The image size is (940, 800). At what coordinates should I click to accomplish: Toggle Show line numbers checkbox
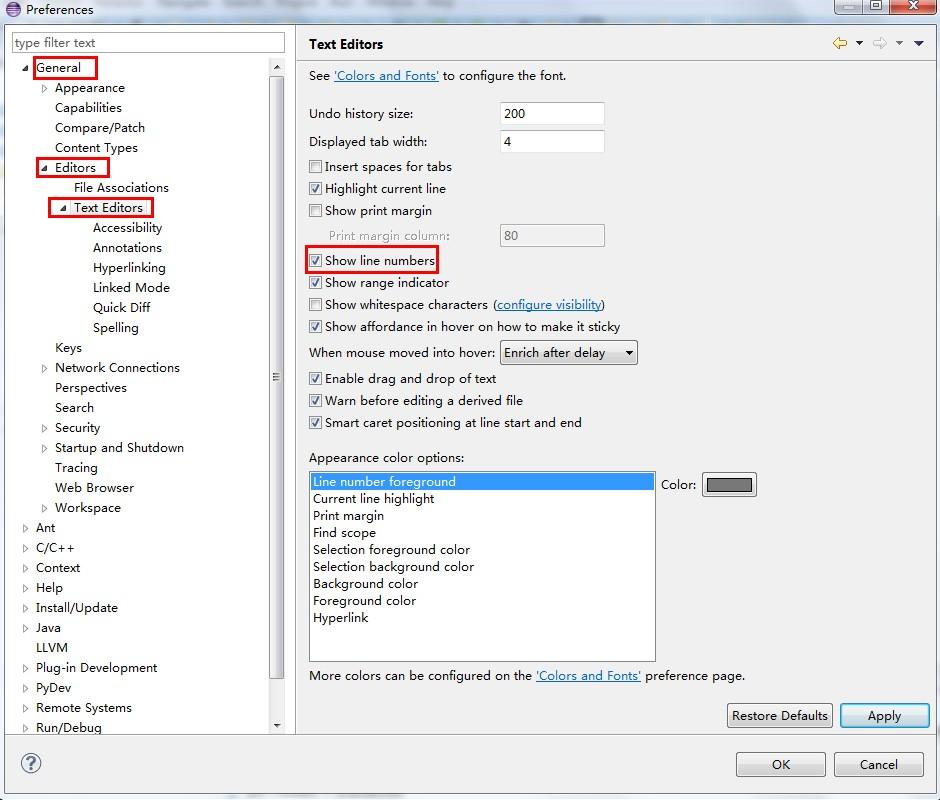[315, 261]
